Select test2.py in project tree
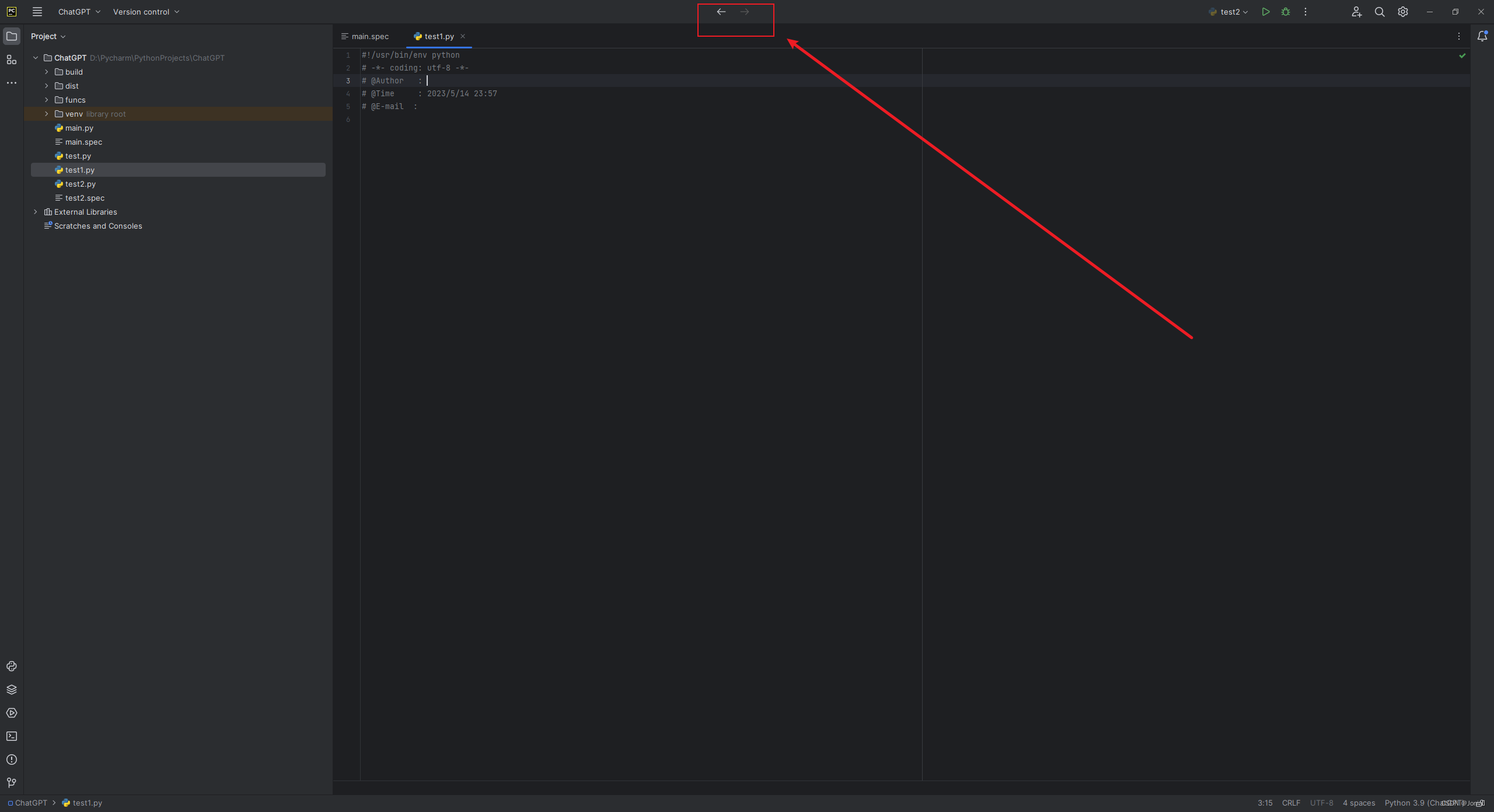 click(x=80, y=184)
